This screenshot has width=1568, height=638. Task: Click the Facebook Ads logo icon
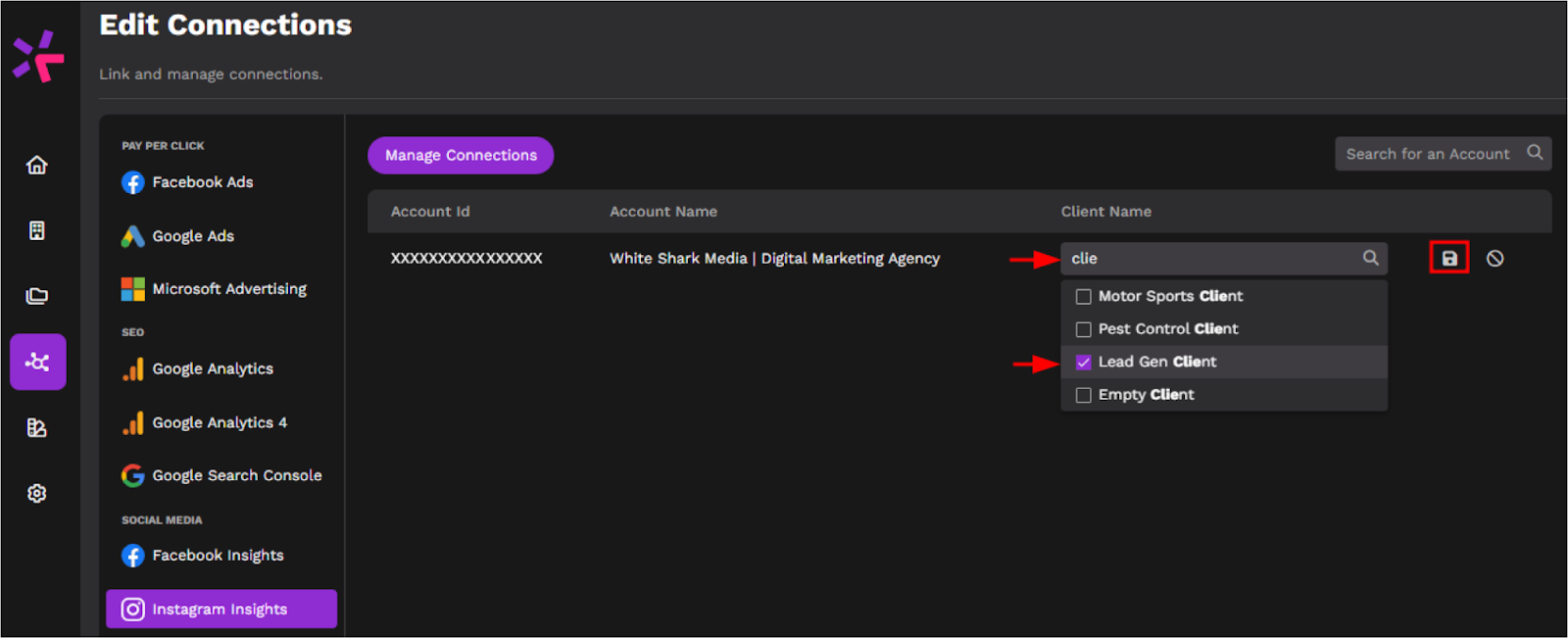(x=133, y=182)
